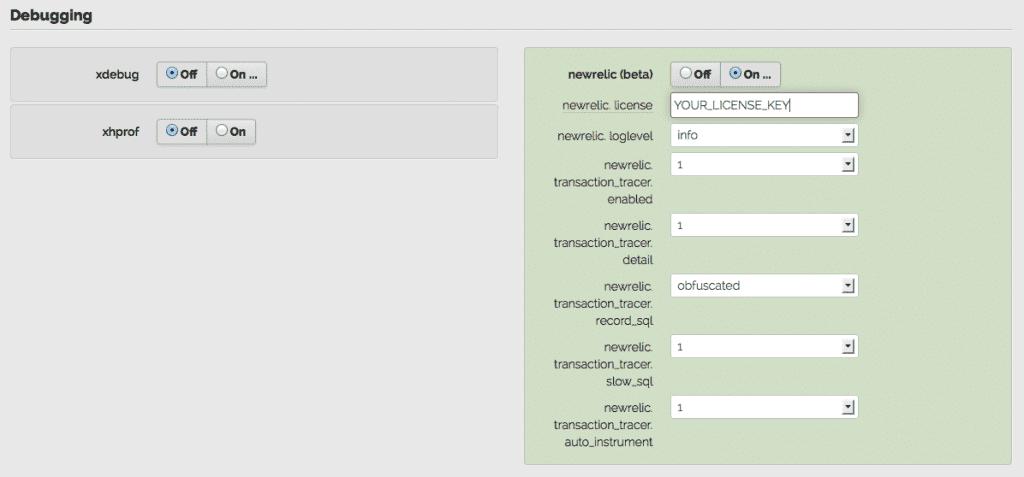This screenshot has width=1024, height=477.
Task: Click the xdebug label
Action: pyautogui.click(x=117, y=74)
